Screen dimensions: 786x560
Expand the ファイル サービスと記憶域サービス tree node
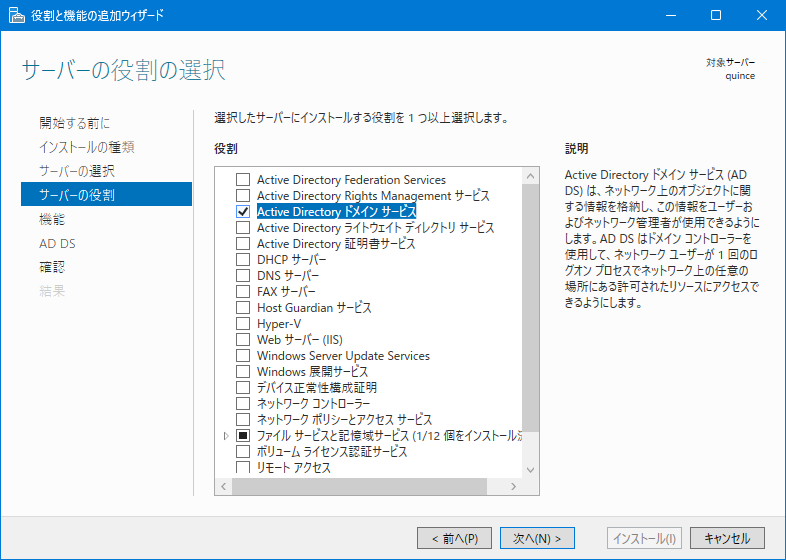coord(226,436)
